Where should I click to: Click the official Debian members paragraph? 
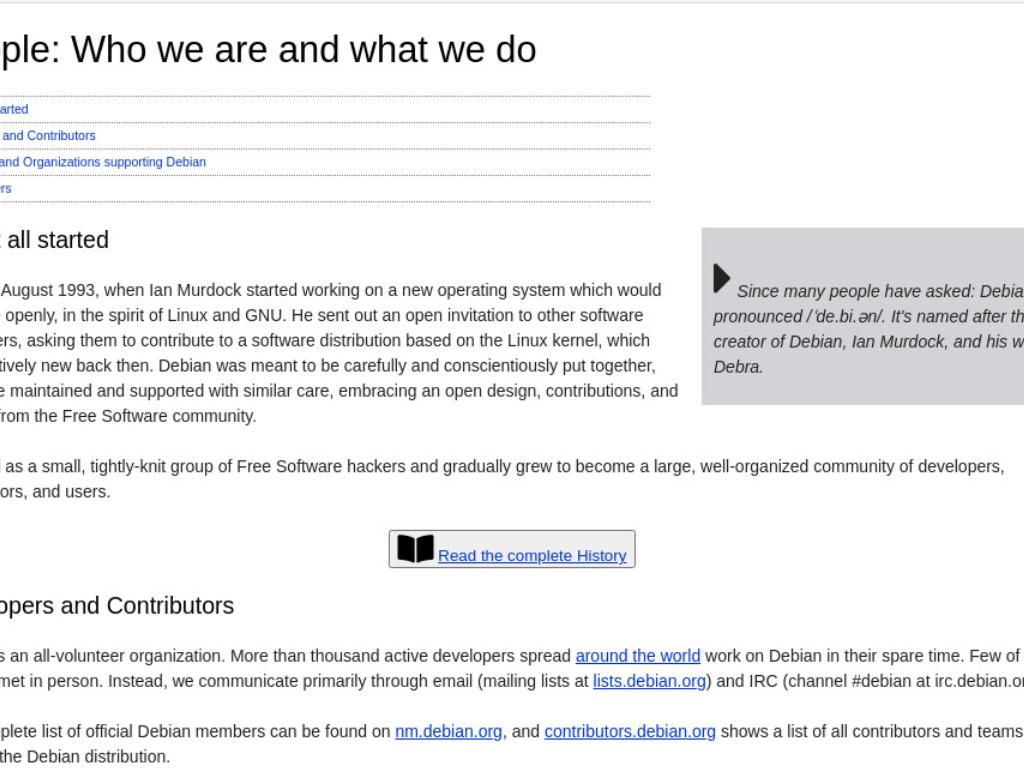click(512, 744)
